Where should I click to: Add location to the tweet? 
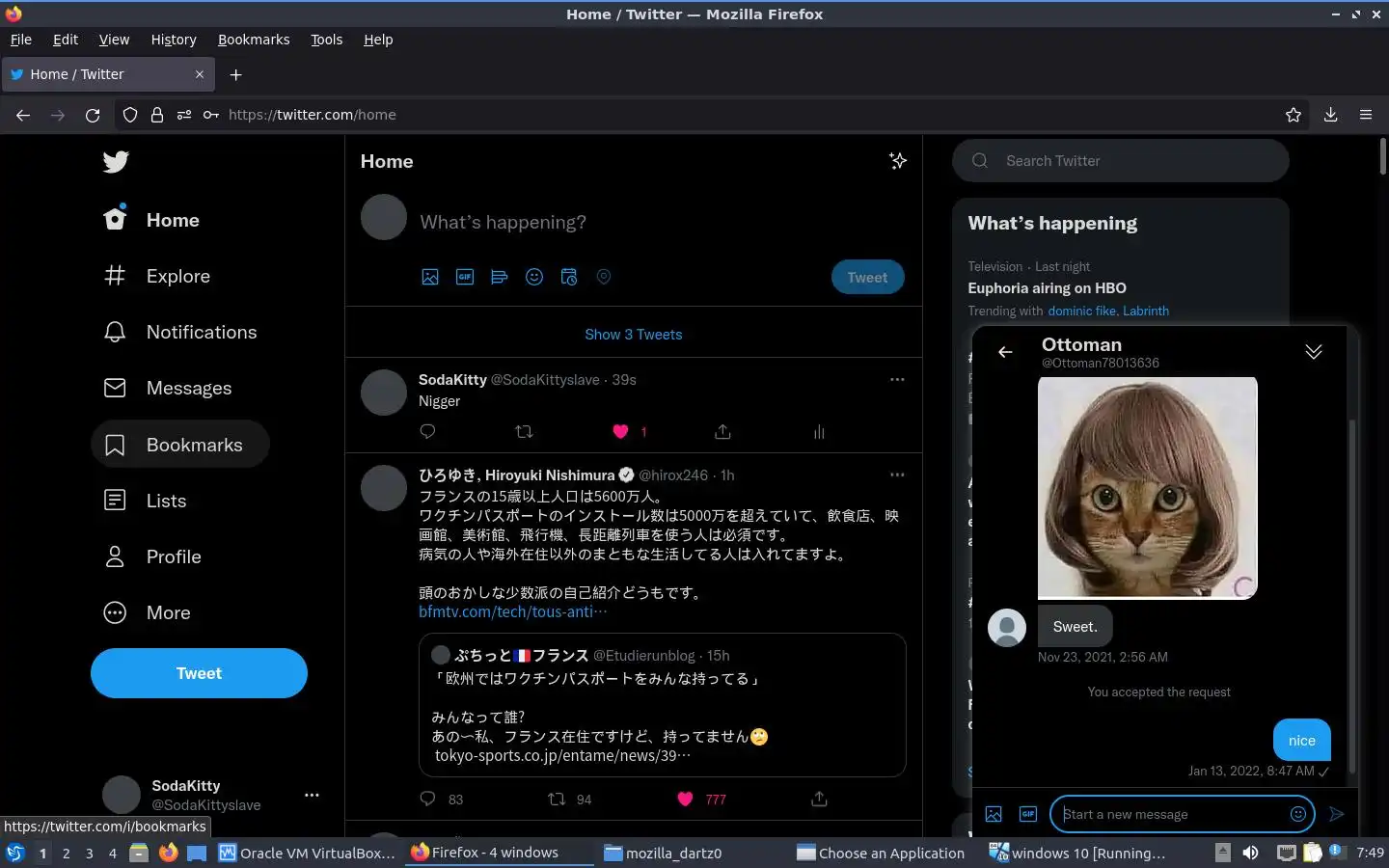click(x=604, y=277)
